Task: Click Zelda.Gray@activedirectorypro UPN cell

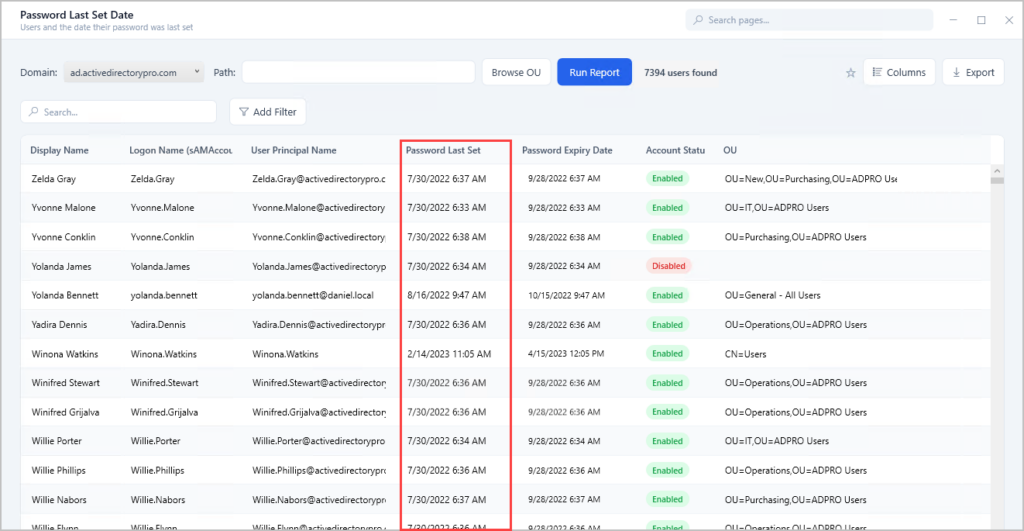Action: coord(319,179)
